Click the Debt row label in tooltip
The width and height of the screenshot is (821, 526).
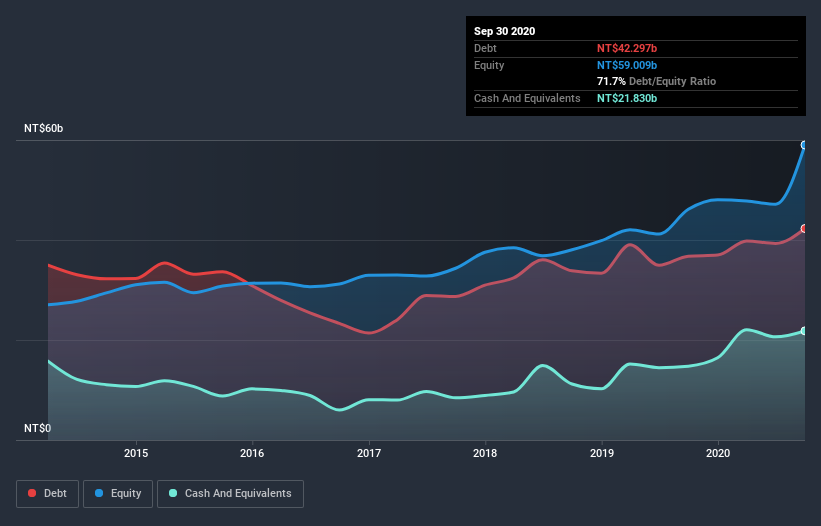[485, 48]
